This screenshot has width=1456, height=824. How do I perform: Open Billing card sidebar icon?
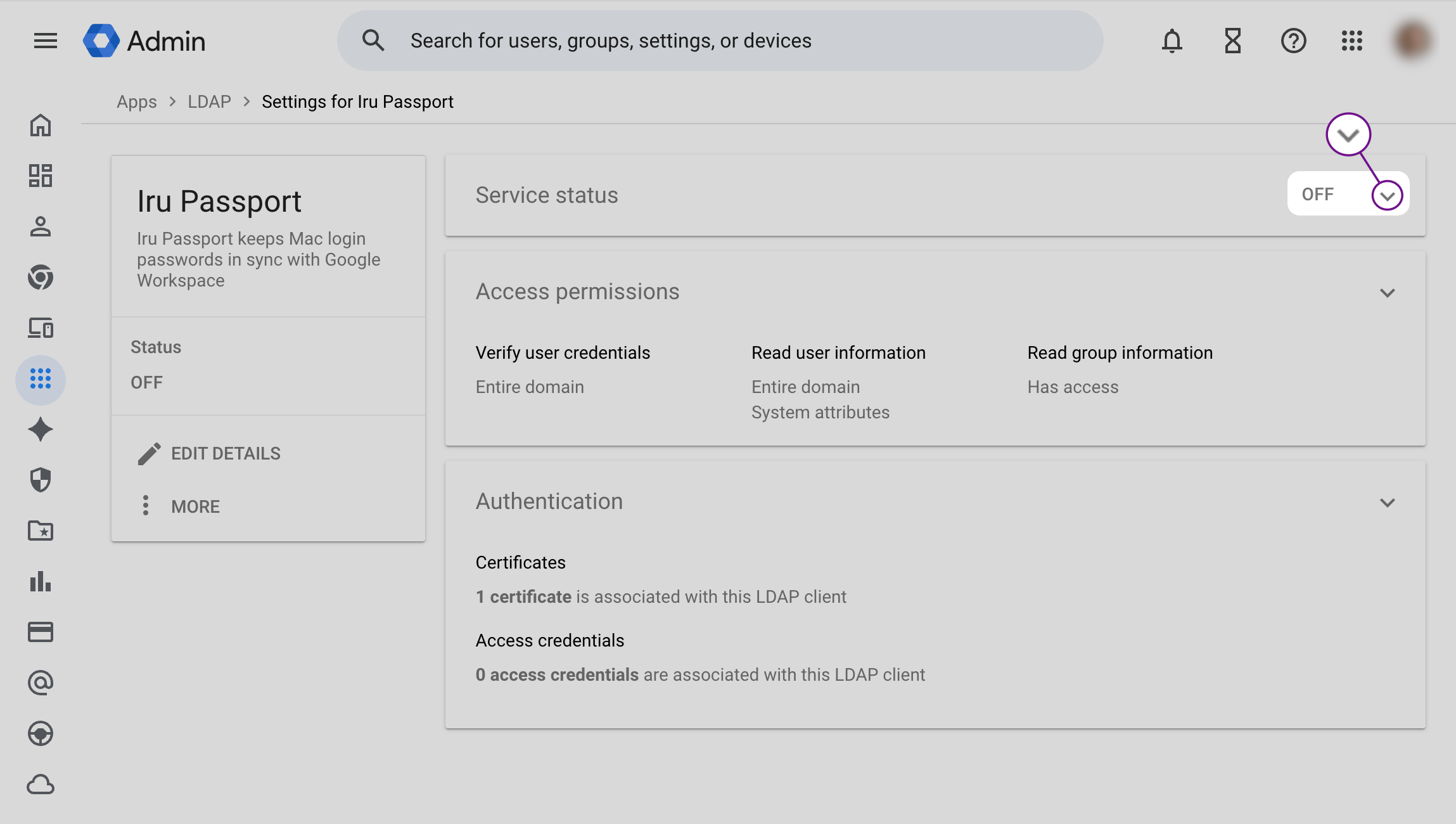point(41,632)
